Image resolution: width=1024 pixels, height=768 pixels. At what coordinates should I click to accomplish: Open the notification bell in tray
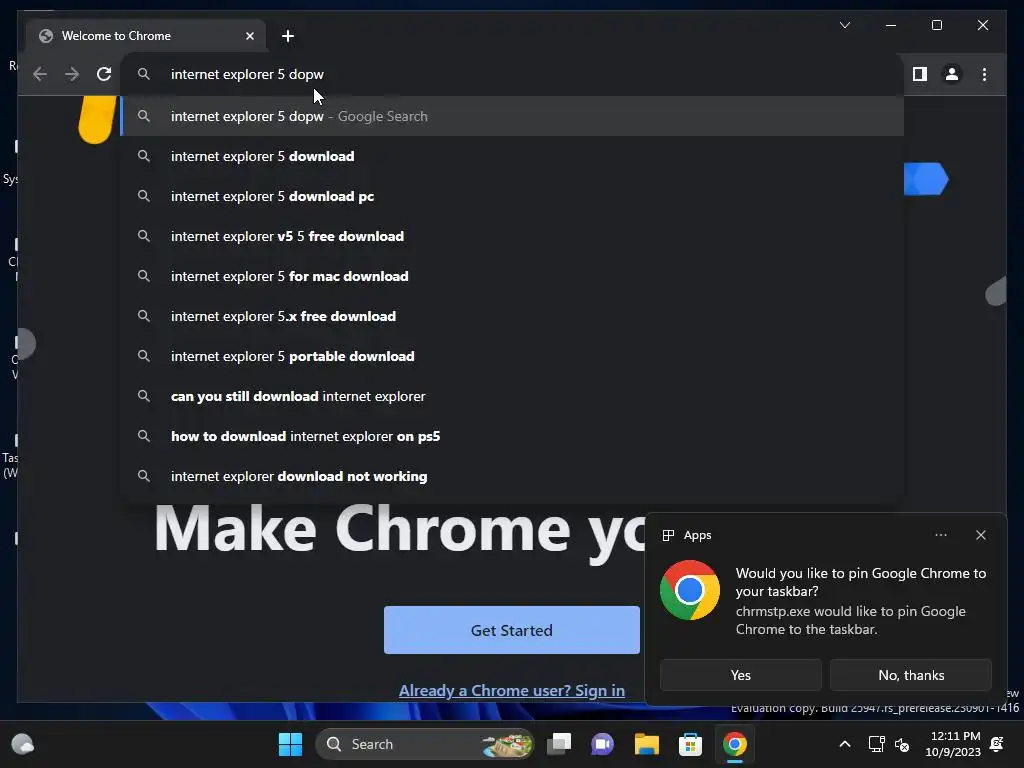pyautogui.click(x=997, y=744)
